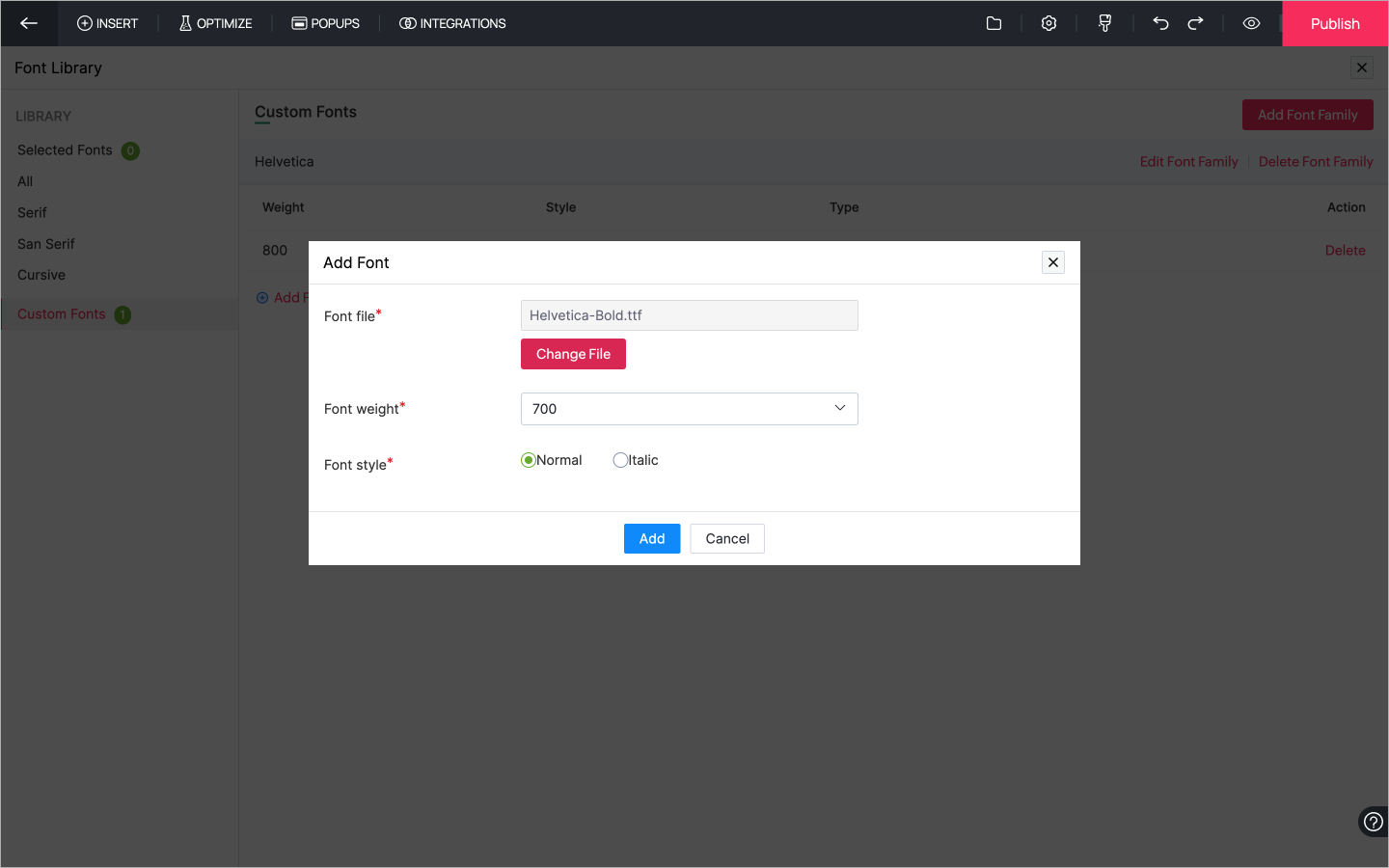Select the Normal font style
Viewport: 1389px width, 868px height.
(x=529, y=460)
